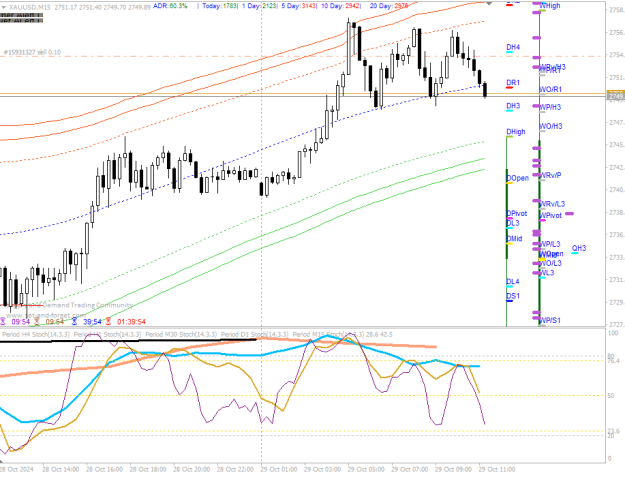The height and width of the screenshot is (477, 625).
Task: Select the DH4 pivot level label
Action: click(x=513, y=47)
